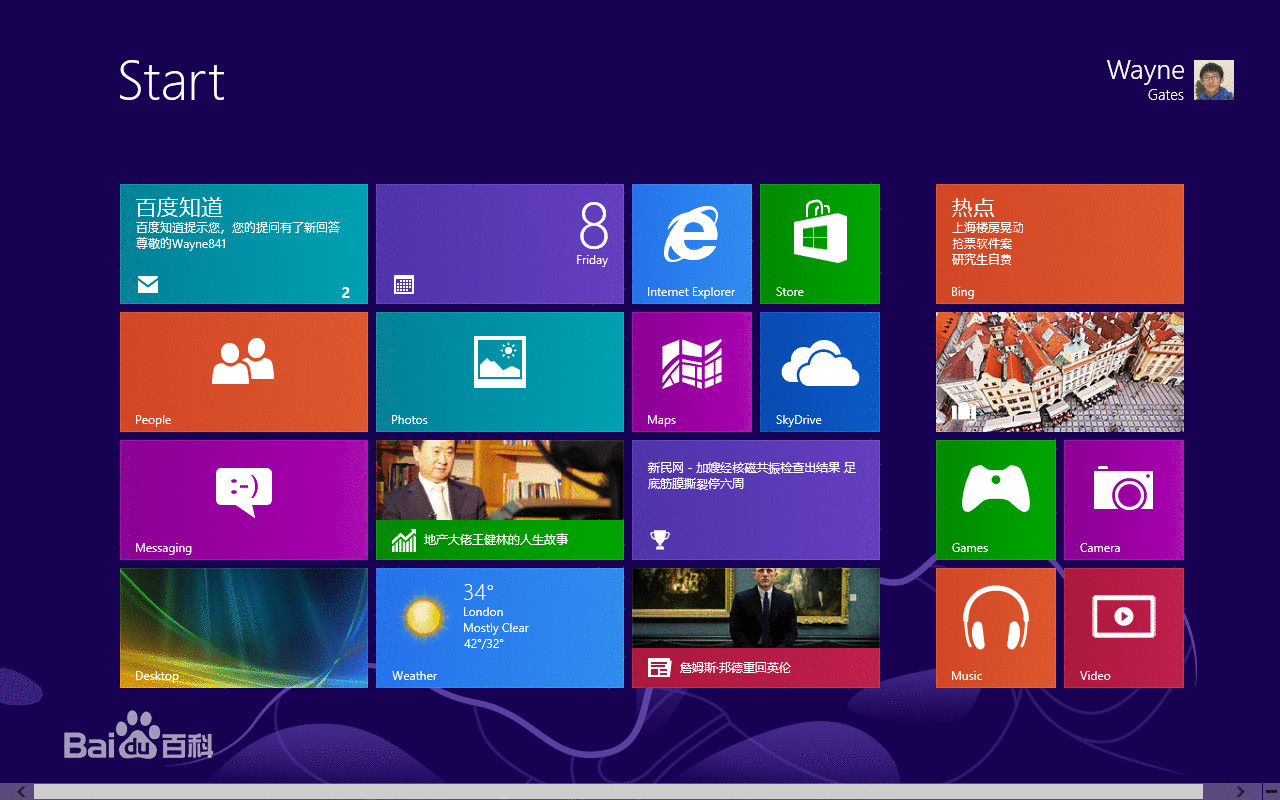The width and height of the screenshot is (1280, 800).
Task: Open the Travel tile with city rooftops
Action: click(1060, 372)
